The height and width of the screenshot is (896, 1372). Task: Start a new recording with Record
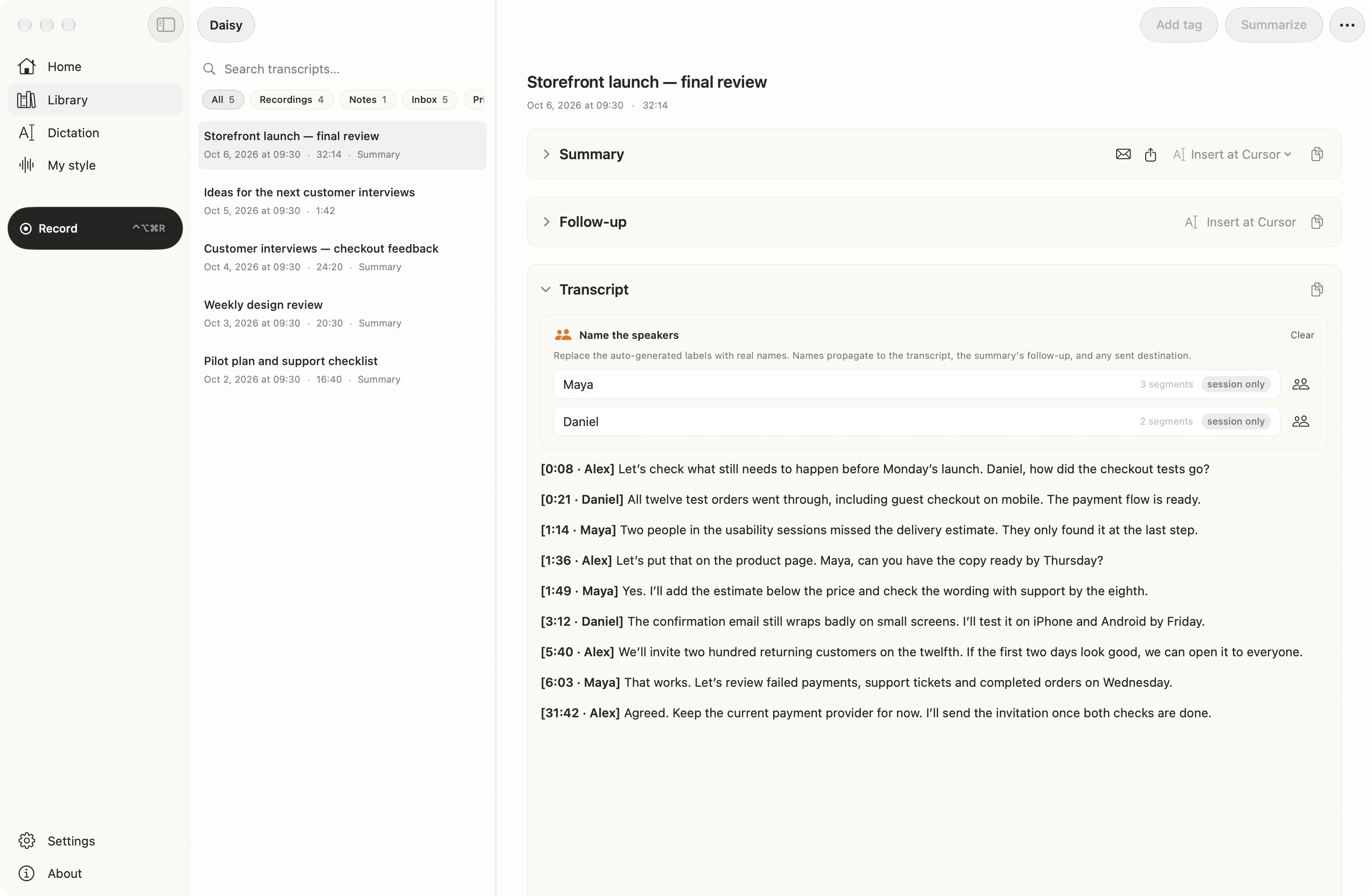[95, 228]
